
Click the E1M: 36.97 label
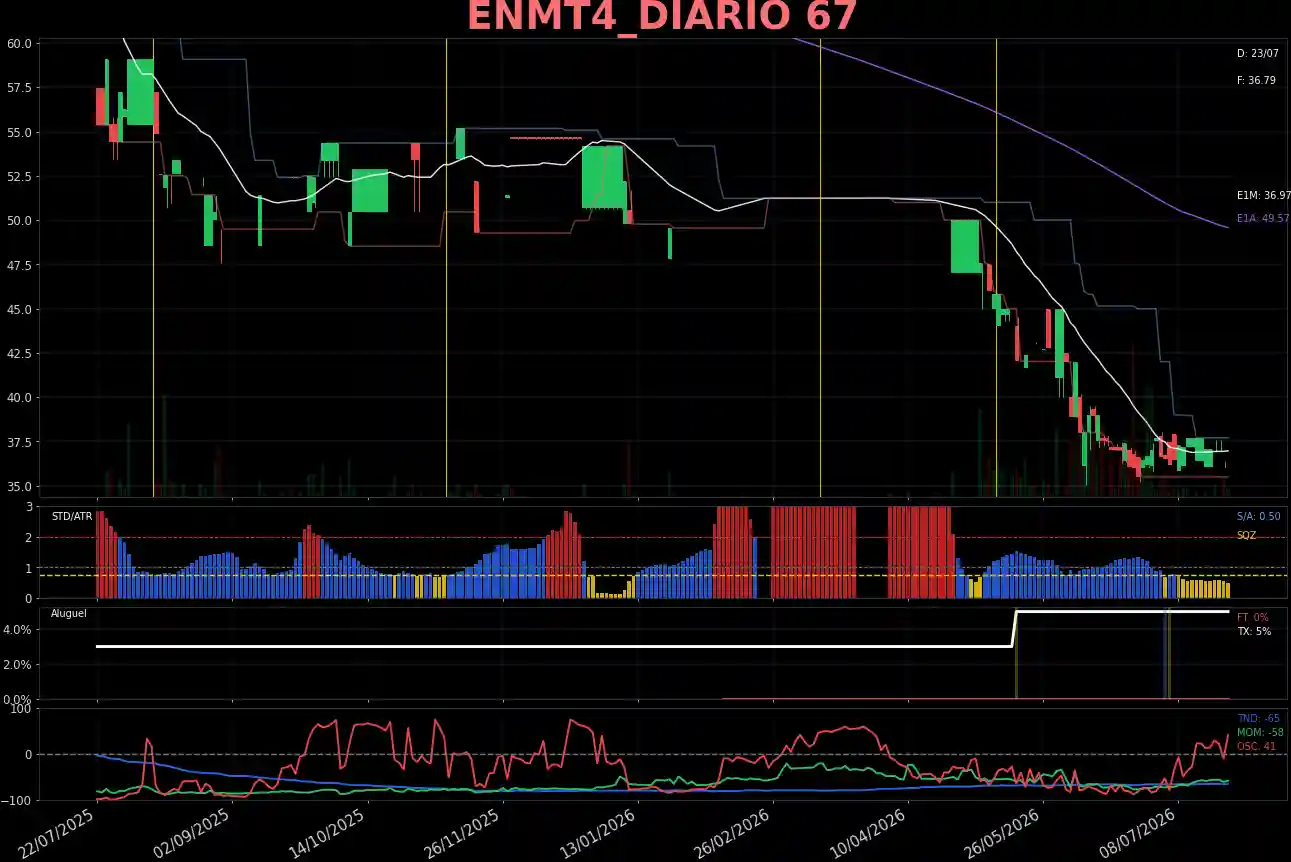pos(1263,196)
